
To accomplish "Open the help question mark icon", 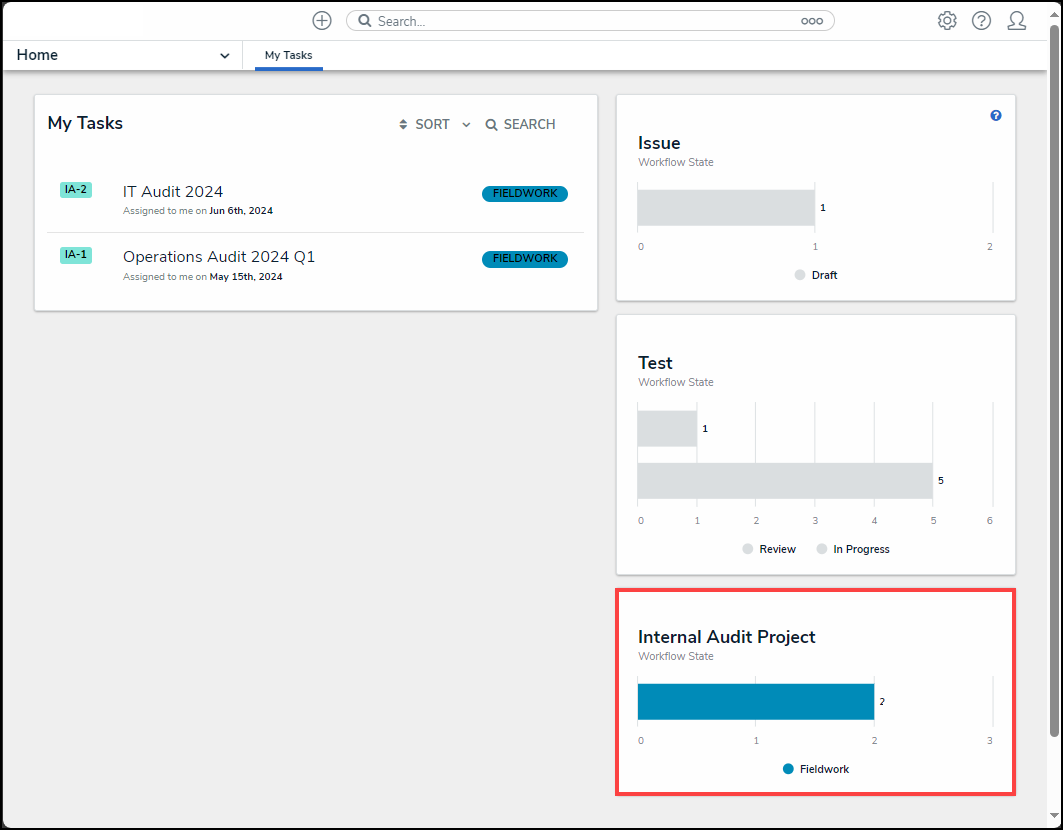I will click(981, 21).
